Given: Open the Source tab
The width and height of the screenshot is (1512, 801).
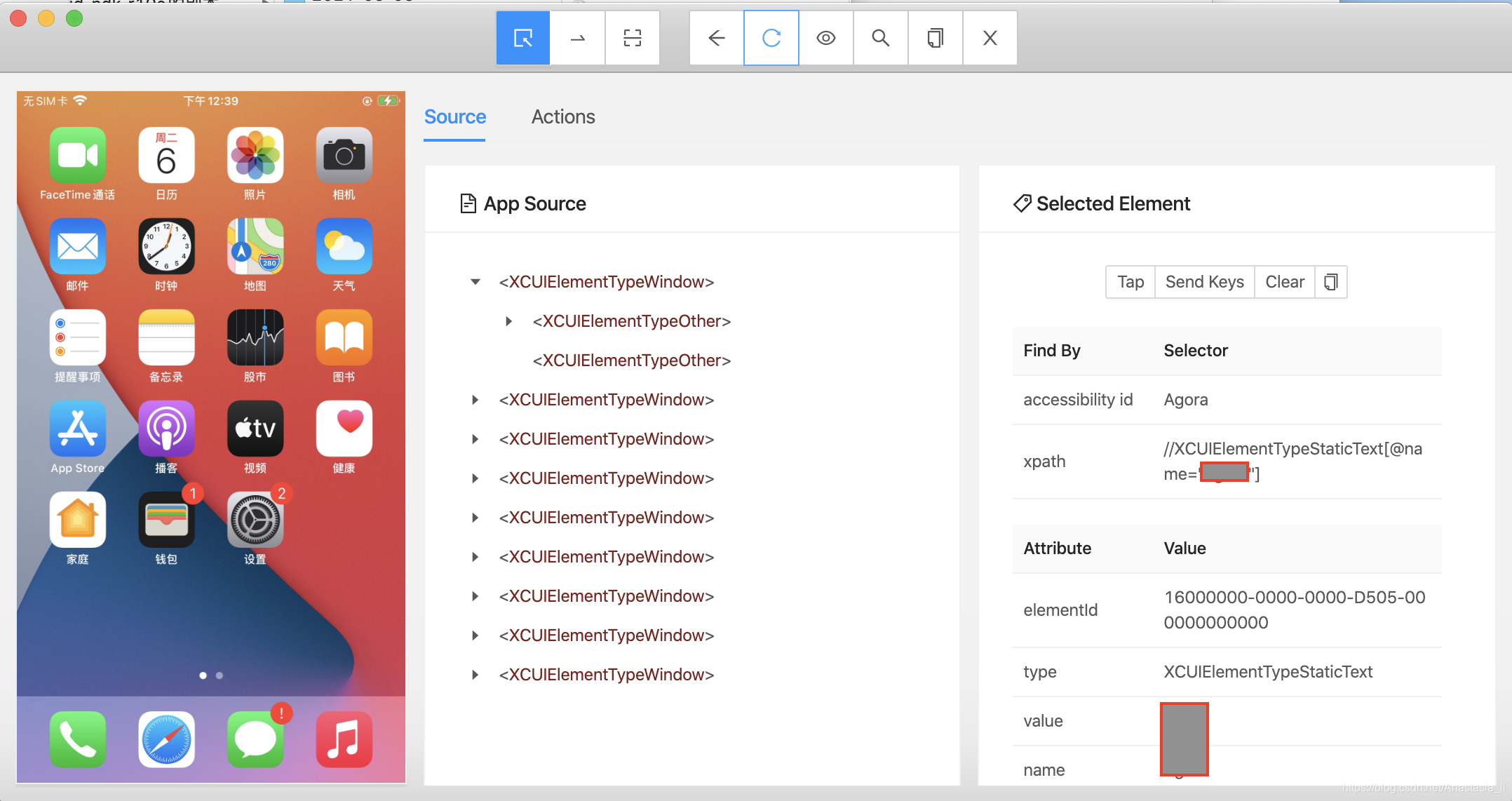Looking at the screenshot, I should pyautogui.click(x=454, y=116).
